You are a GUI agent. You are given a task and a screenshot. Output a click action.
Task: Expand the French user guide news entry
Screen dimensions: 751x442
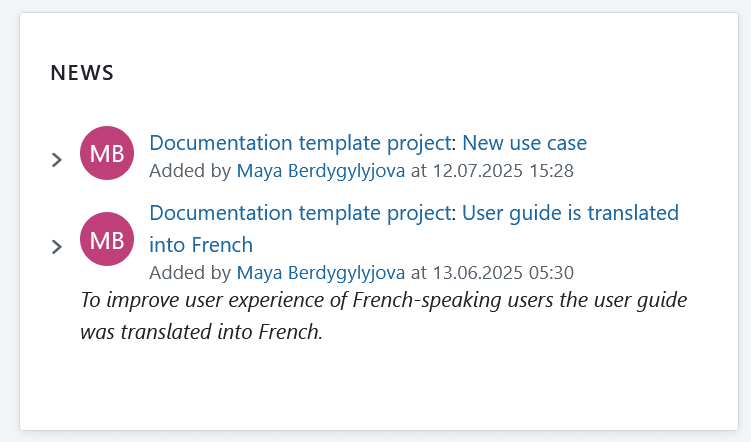pyautogui.click(x=57, y=246)
